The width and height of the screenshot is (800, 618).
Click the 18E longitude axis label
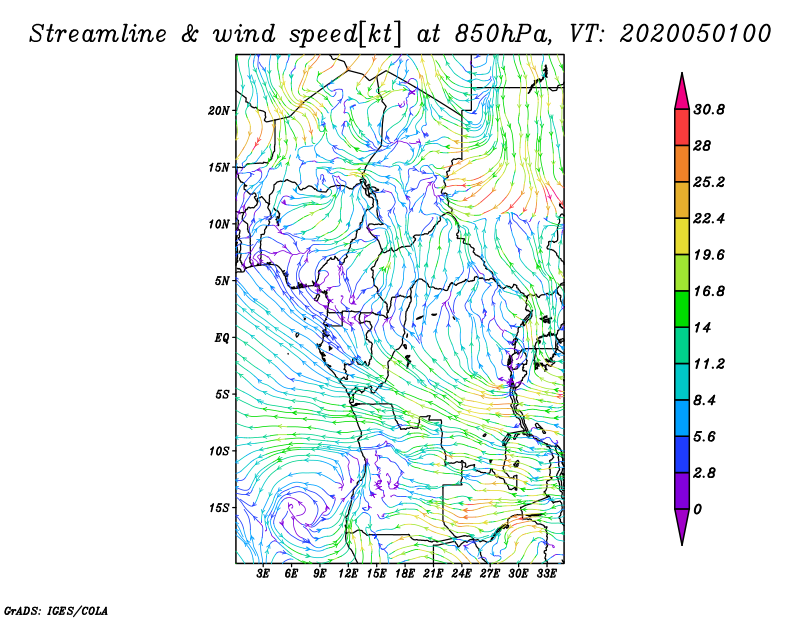pyautogui.click(x=405, y=574)
